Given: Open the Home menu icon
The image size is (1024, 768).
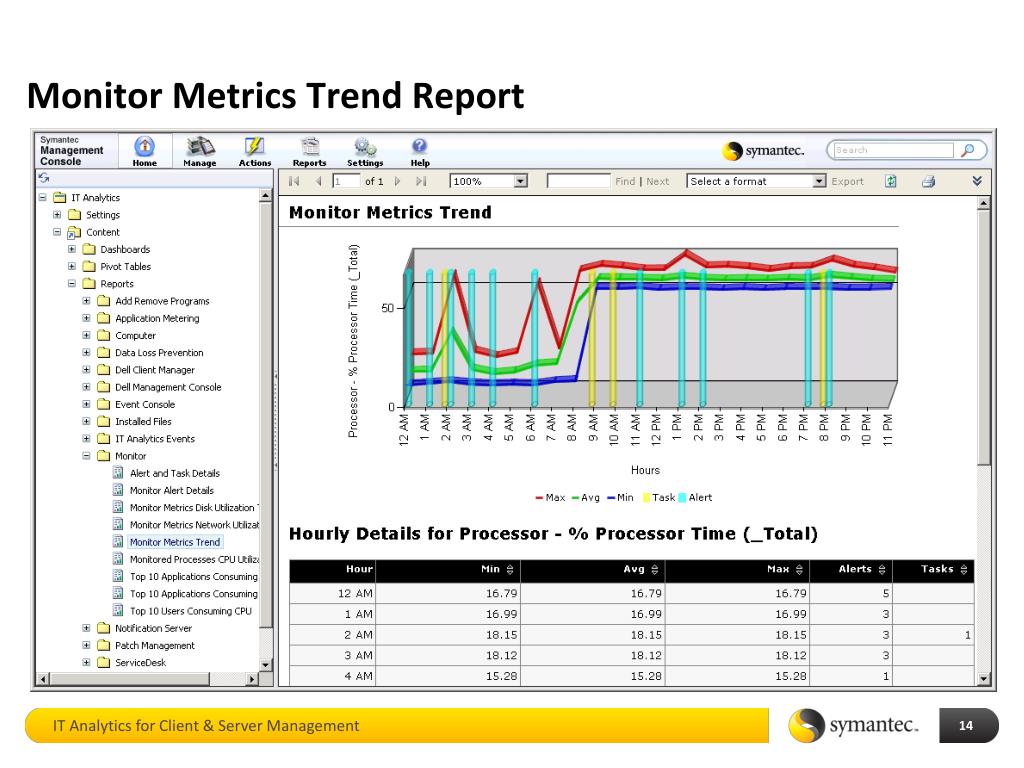Looking at the screenshot, I should (144, 146).
